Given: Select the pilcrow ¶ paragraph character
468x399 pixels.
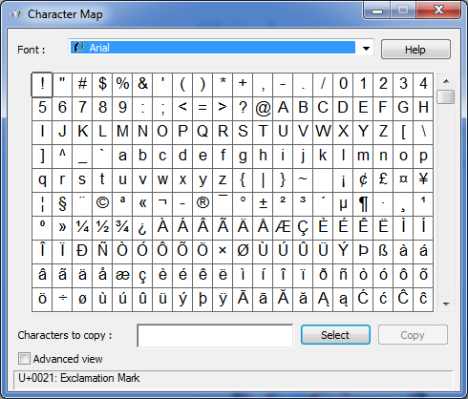Looking at the screenshot, I should pyautogui.click(x=363, y=203).
